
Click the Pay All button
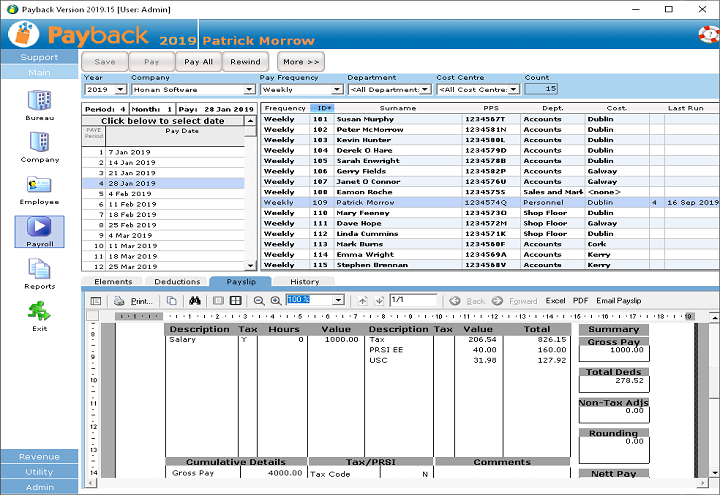point(199,62)
